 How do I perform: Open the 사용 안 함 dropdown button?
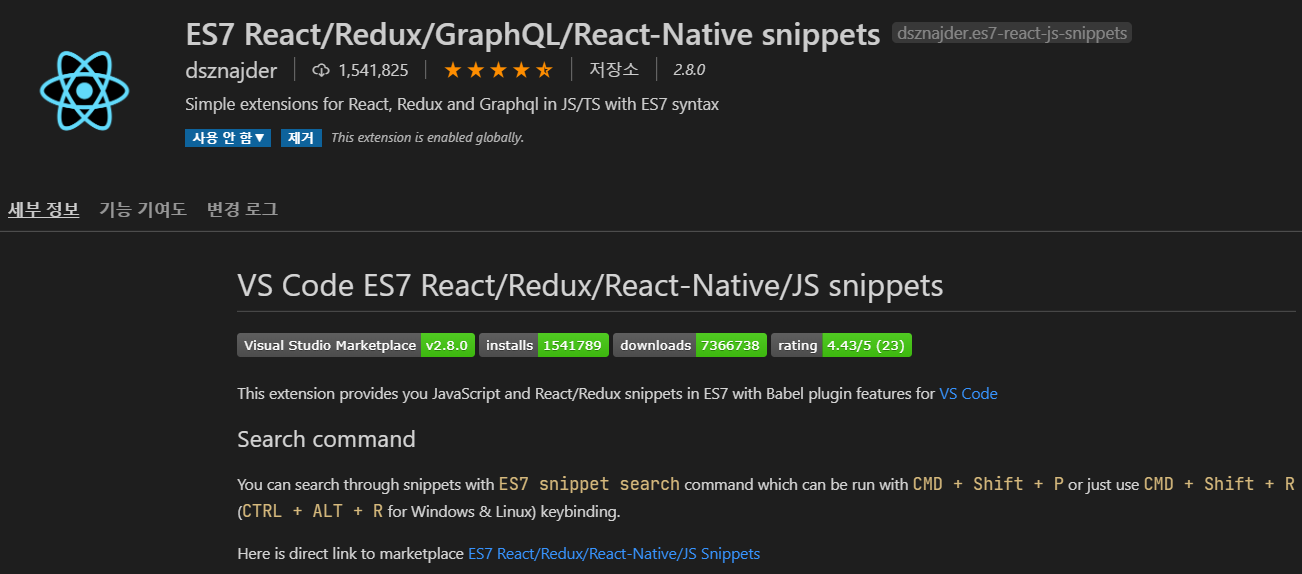click(228, 138)
